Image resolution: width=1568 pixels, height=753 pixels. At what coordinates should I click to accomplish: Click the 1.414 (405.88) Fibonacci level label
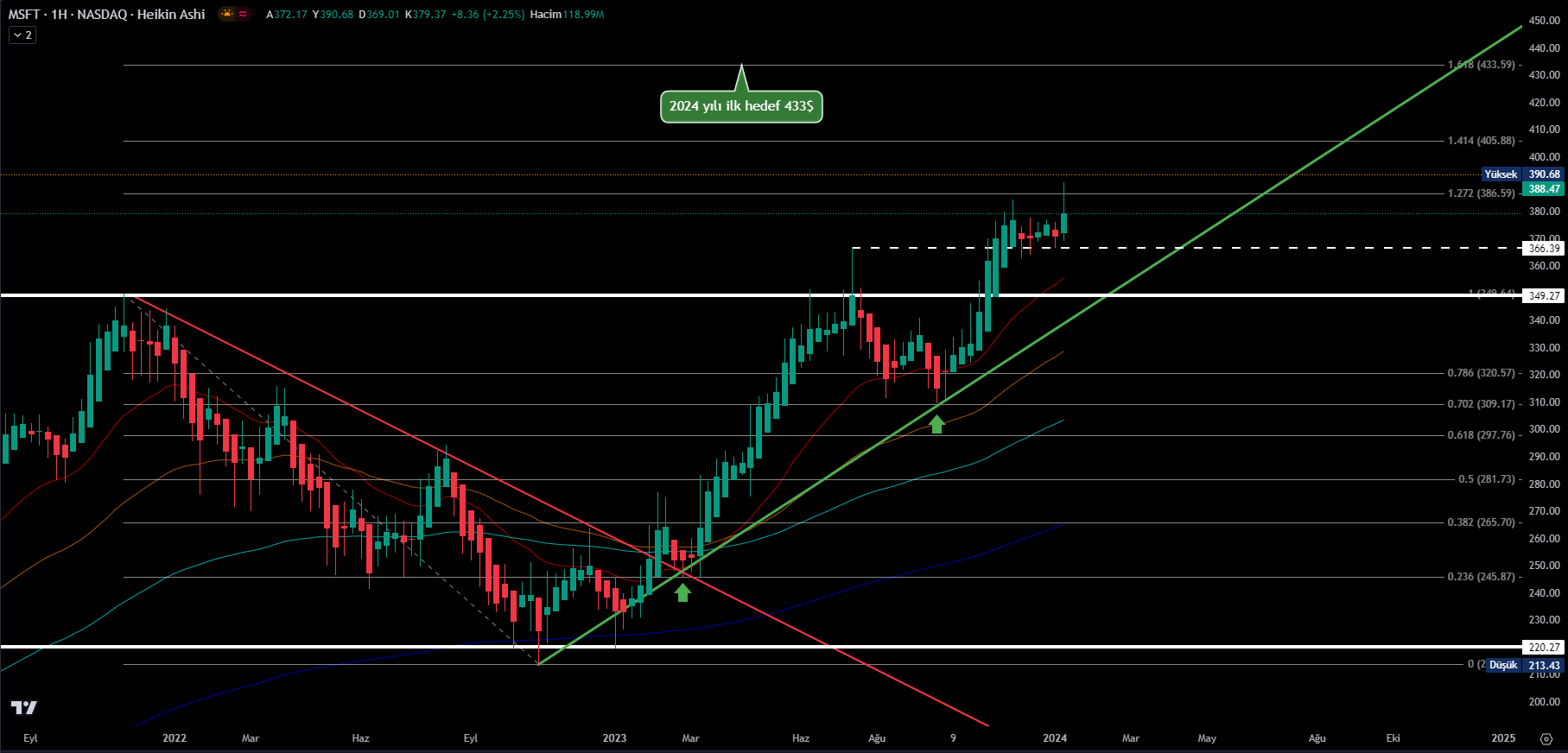(1482, 141)
